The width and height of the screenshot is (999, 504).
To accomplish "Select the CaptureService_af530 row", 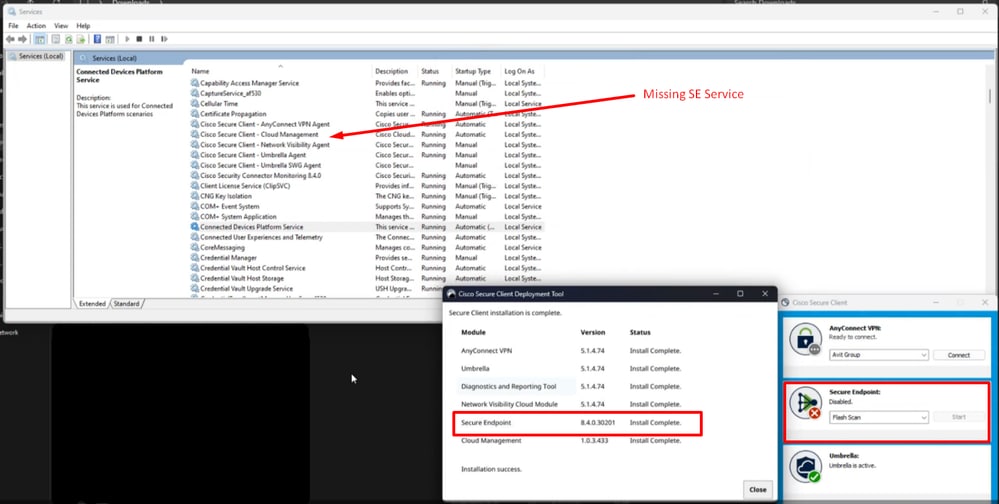I will pos(367,93).
